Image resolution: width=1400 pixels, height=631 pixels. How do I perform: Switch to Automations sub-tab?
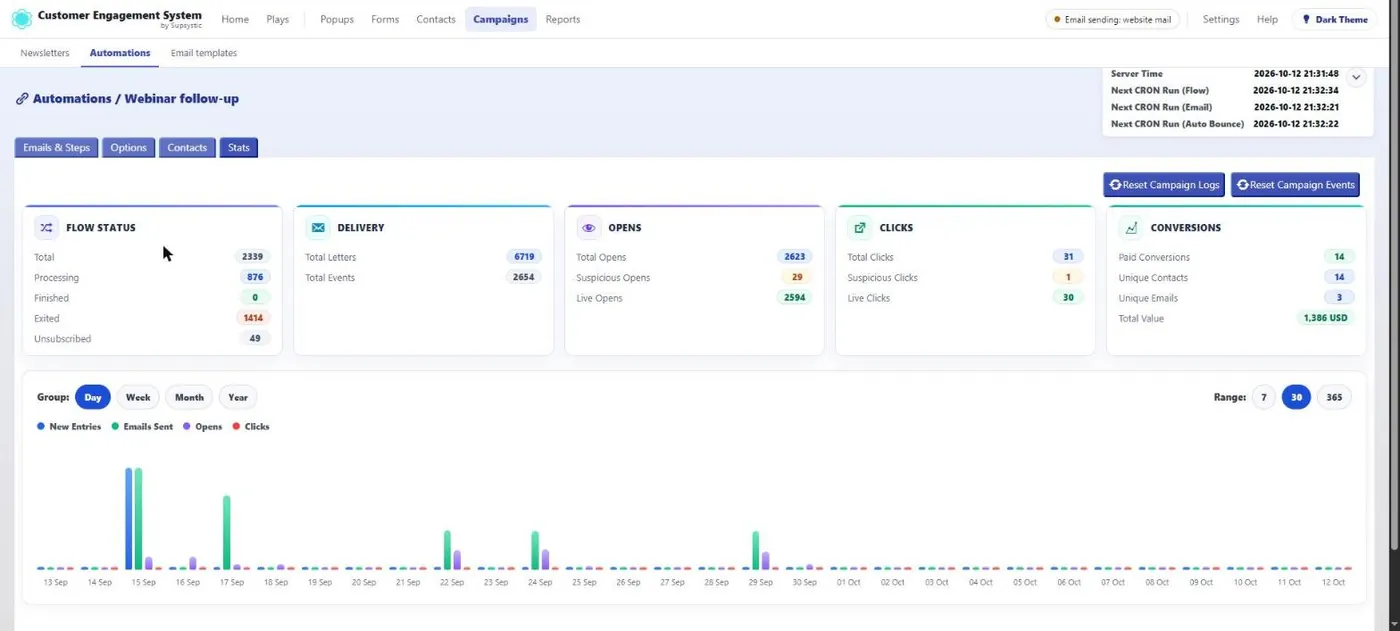point(120,53)
